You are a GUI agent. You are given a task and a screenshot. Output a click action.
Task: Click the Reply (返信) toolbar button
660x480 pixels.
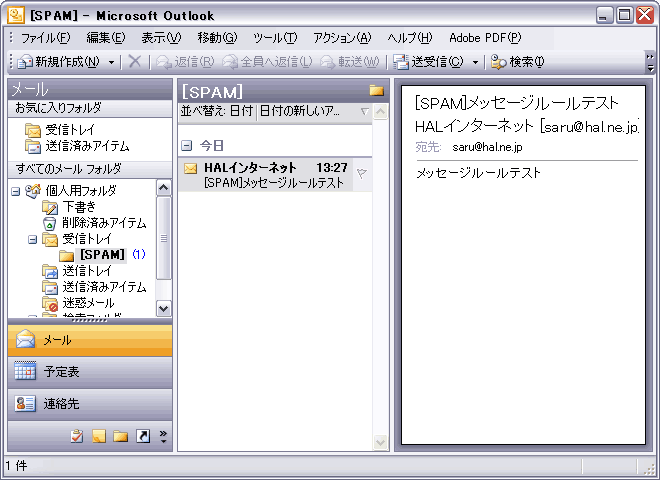tap(185, 62)
